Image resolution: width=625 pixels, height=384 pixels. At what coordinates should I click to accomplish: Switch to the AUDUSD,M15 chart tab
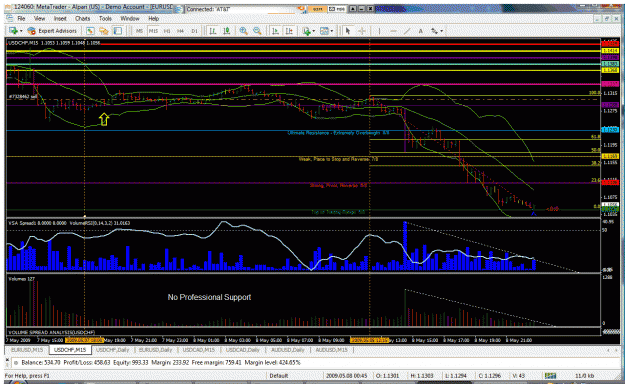[x=331, y=350]
